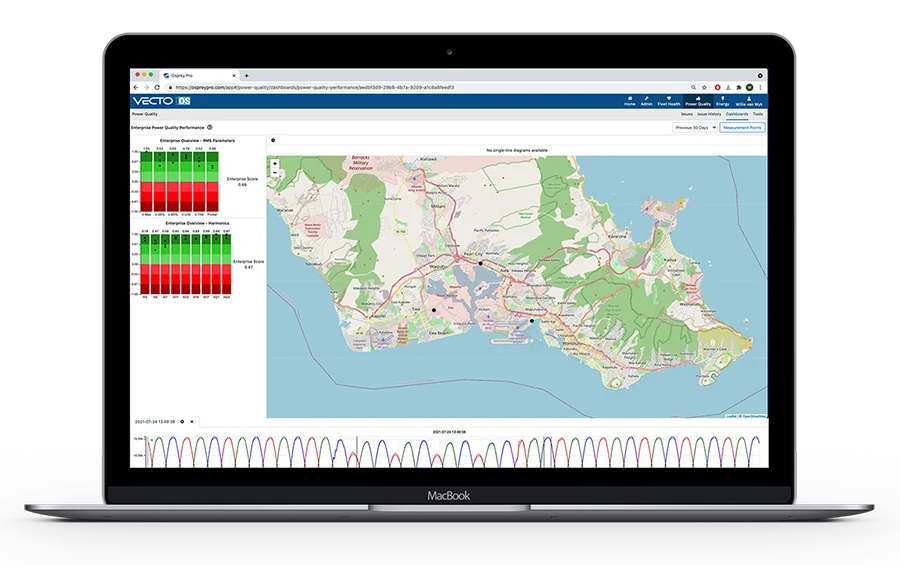
Task: Select the Dashboards tab
Action: [x=736, y=114]
